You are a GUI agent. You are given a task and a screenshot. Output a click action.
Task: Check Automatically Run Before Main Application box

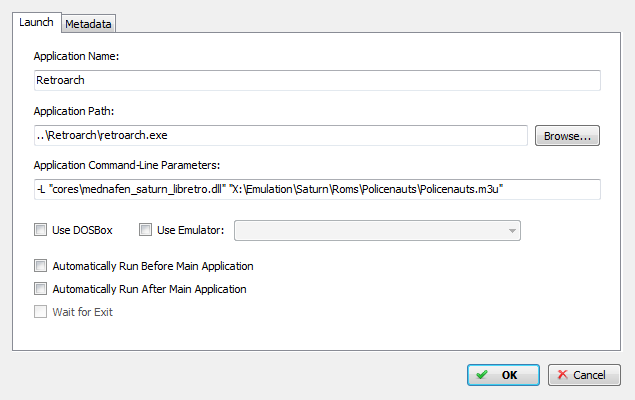click(x=40, y=266)
